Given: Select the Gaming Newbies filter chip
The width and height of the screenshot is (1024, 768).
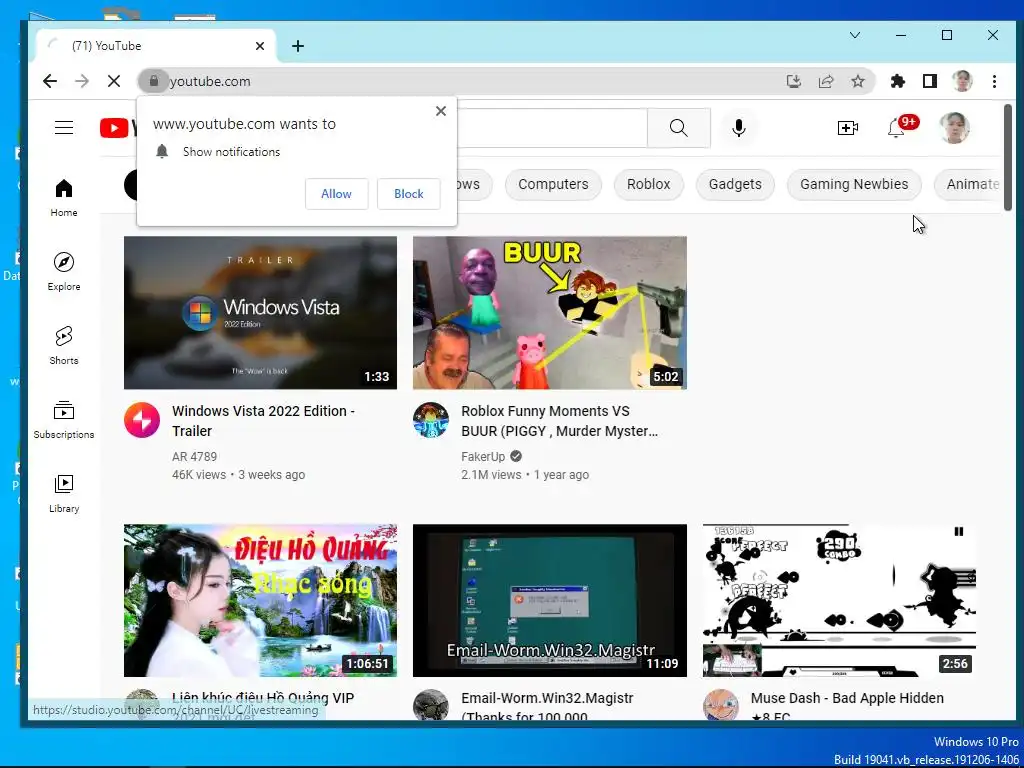Looking at the screenshot, I should click(x=854, y=184).
